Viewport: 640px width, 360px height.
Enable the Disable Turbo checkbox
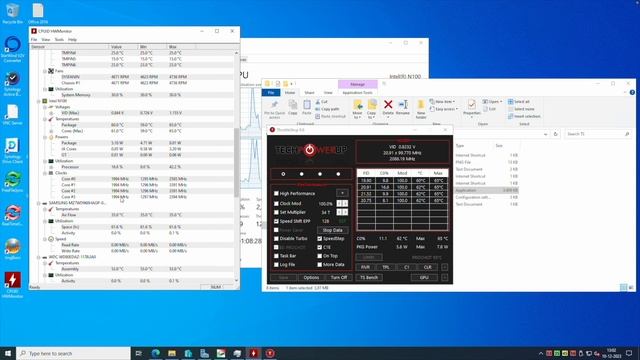[x=276, y=238]
